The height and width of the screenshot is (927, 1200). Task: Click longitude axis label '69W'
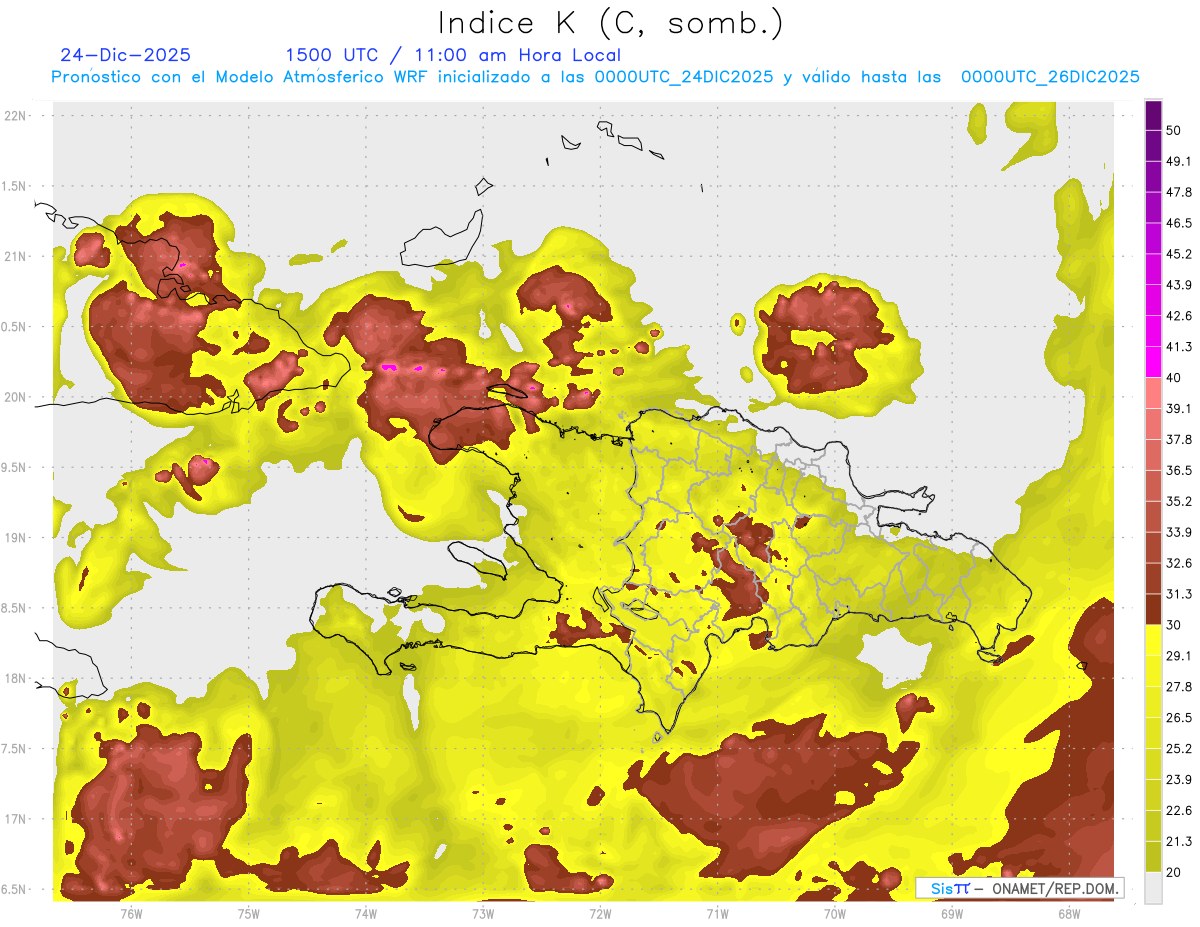[951, 913]
